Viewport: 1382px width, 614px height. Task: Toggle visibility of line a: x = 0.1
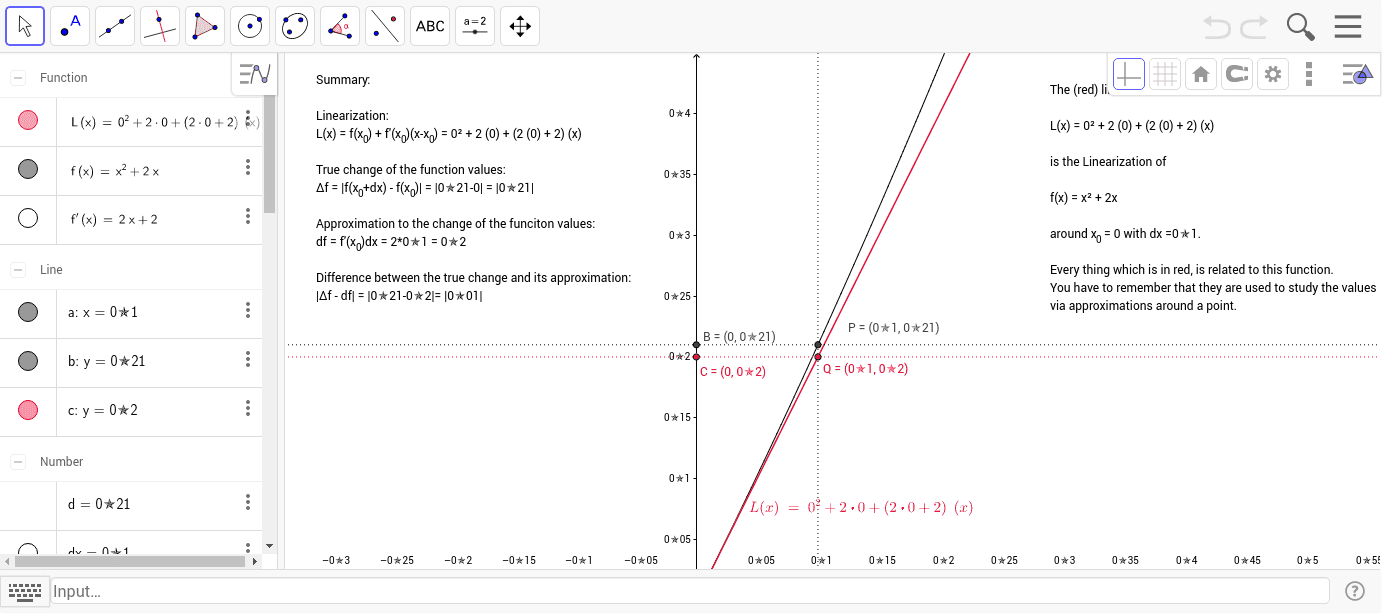28,312
